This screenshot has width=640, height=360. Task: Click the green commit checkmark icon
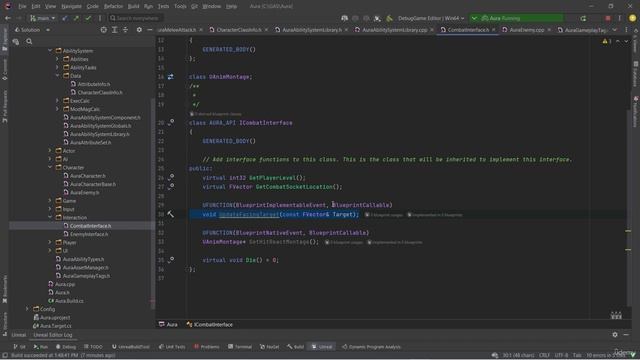pyautogui.click(x=88, y=18)
